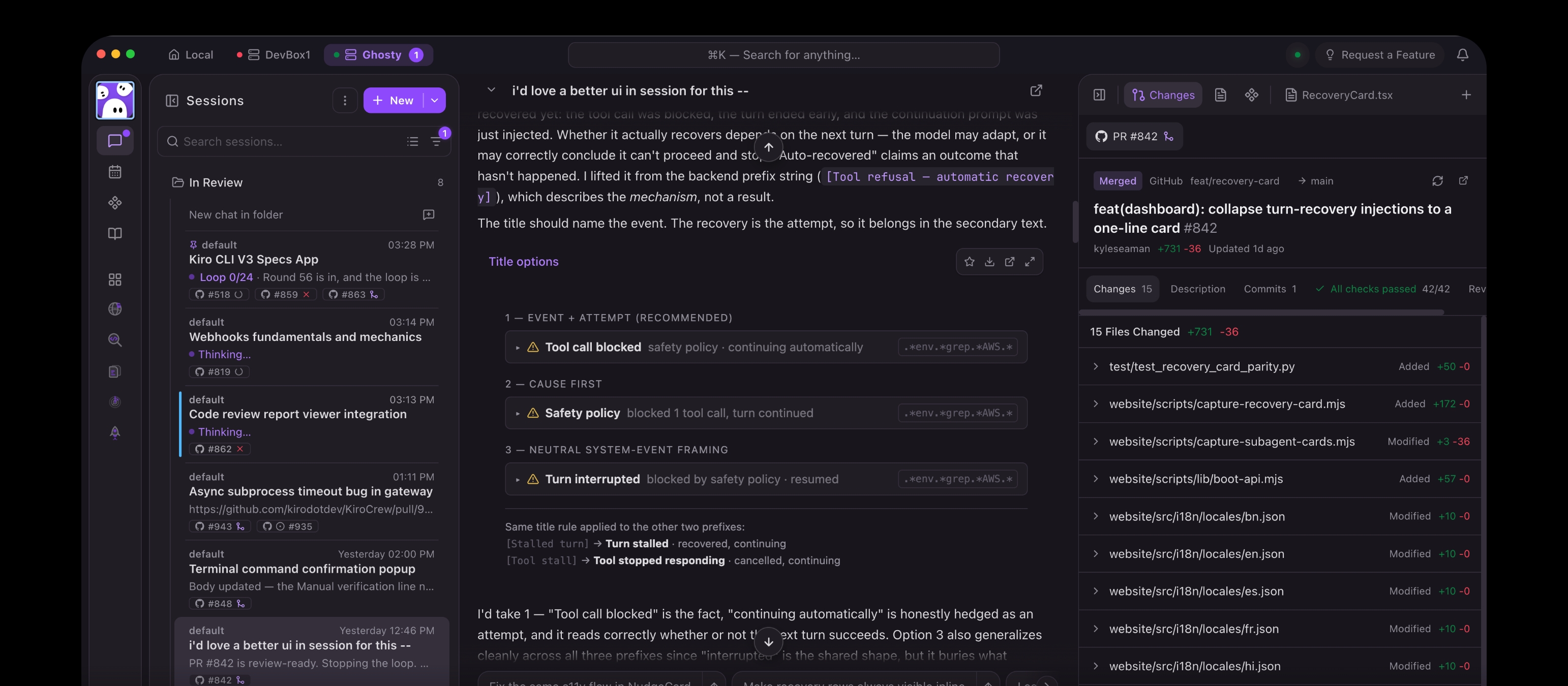1568x686 pixels.
Task: Open the Ghosty ghost avatar in the sidebar
Action: click(115, 100)
